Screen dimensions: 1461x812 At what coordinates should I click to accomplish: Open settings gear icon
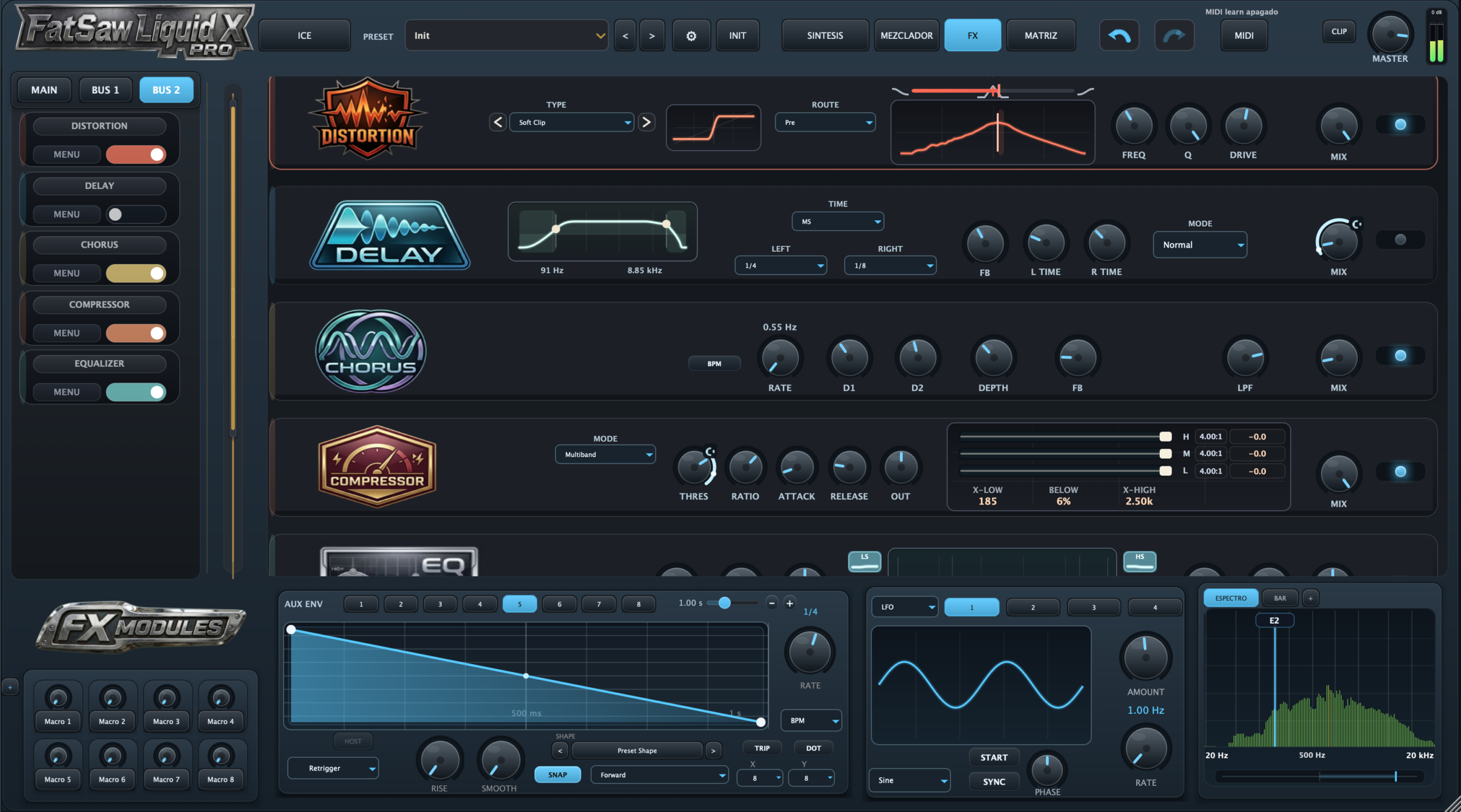691,35
